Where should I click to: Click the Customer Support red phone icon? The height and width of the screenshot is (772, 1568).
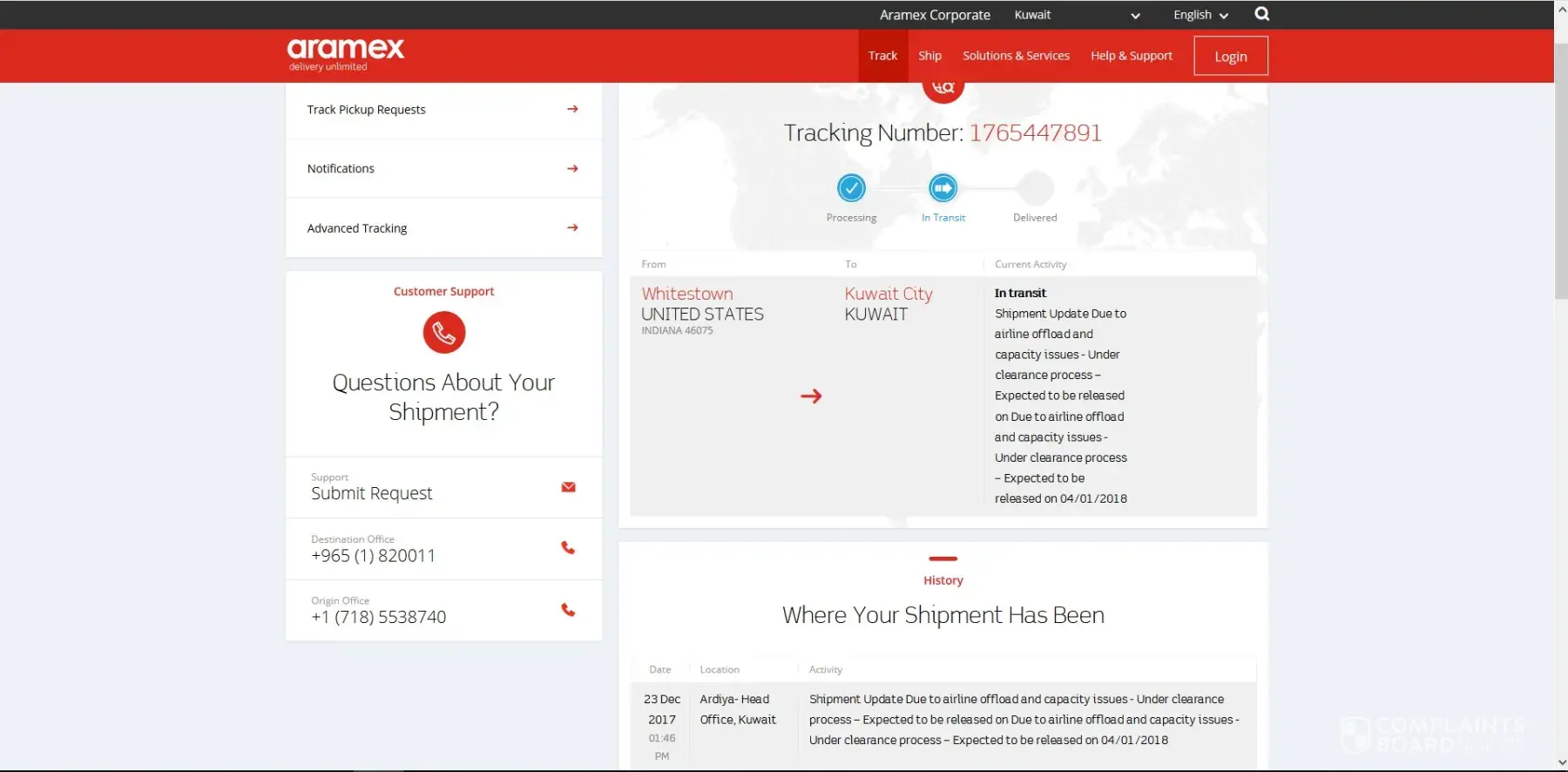(x=444, y=333)
